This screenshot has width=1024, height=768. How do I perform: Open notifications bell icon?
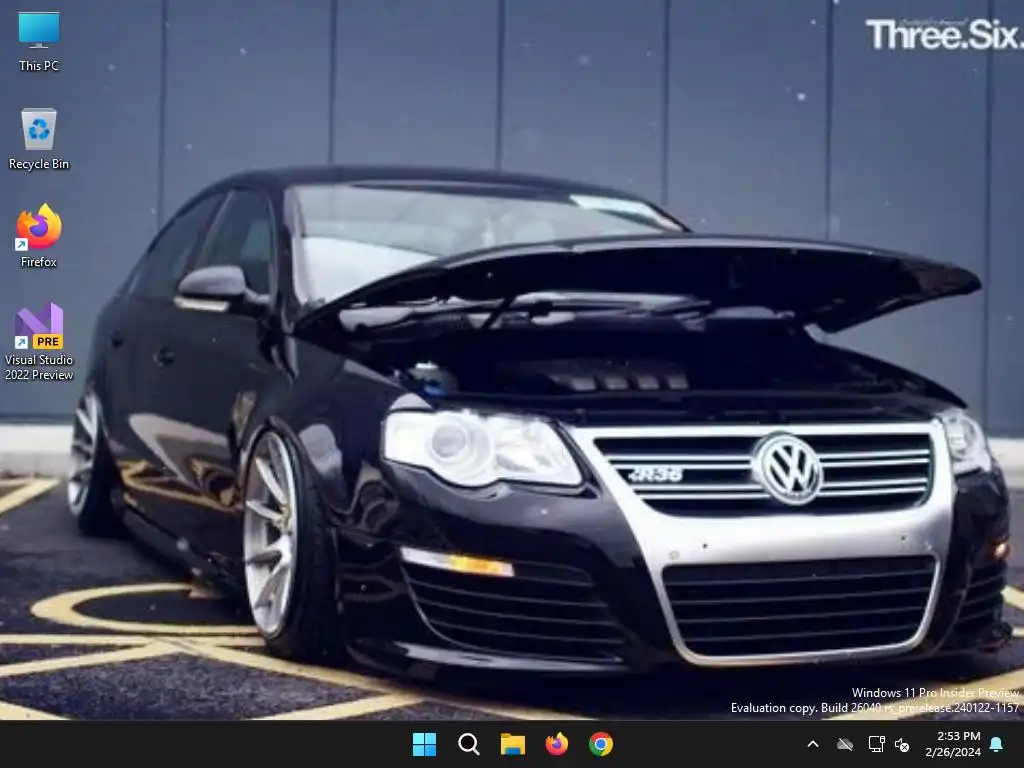pyautogui.click(x=997, y=744)
